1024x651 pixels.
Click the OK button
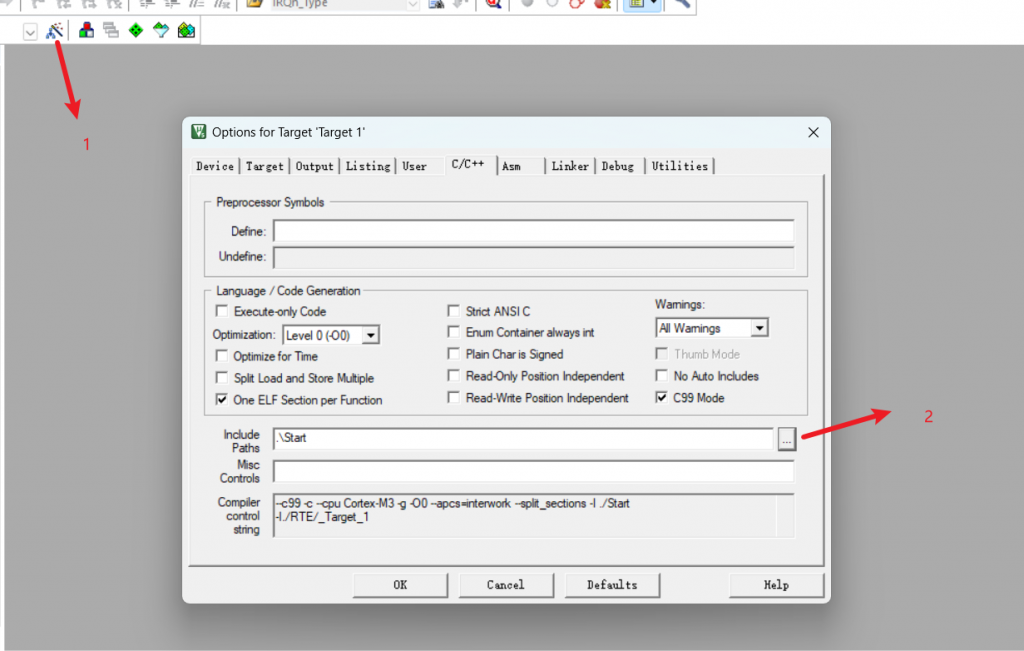pyautogui.click(x=400, y=585)
